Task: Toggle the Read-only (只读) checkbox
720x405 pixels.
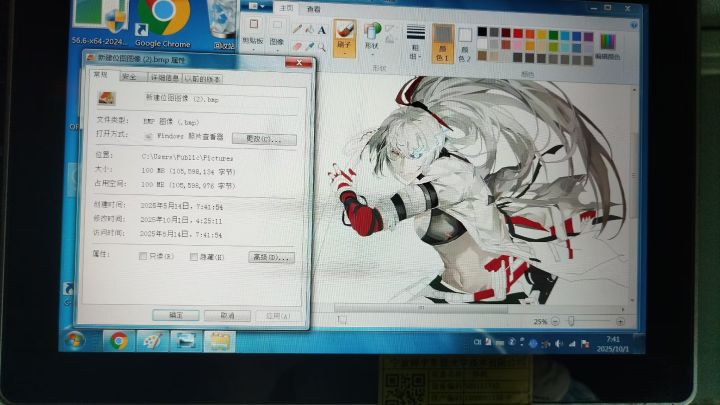Action: click(x=143, y=256)
